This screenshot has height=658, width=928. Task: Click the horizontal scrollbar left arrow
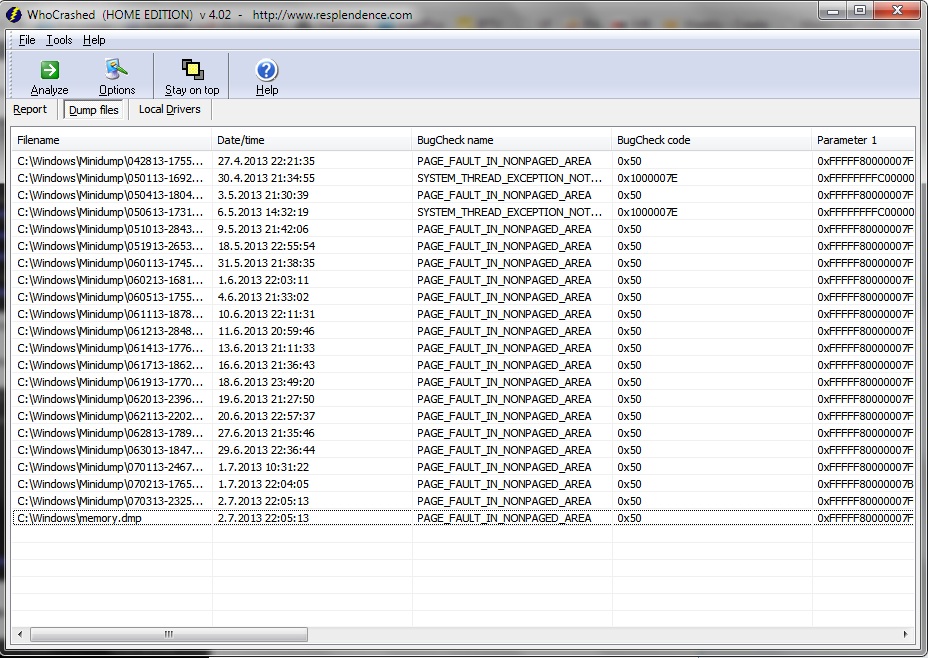pos(20,634)
